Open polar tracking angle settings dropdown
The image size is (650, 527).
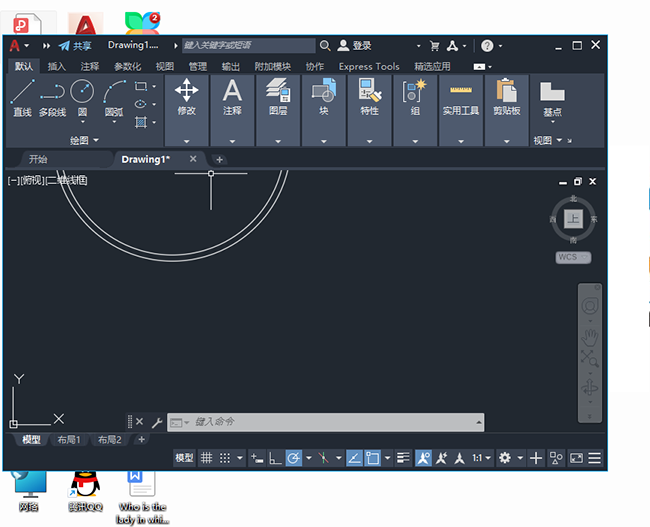pos(308,458)
